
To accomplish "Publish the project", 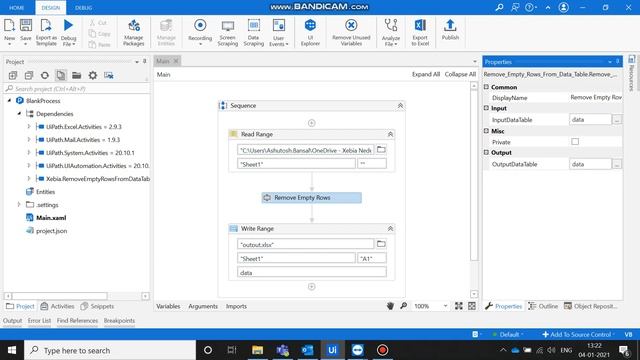I will 450,29.
